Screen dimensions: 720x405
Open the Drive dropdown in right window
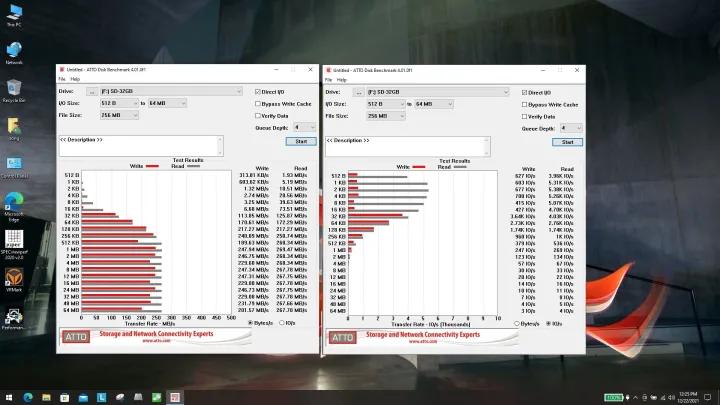click(x=438, y=92)
